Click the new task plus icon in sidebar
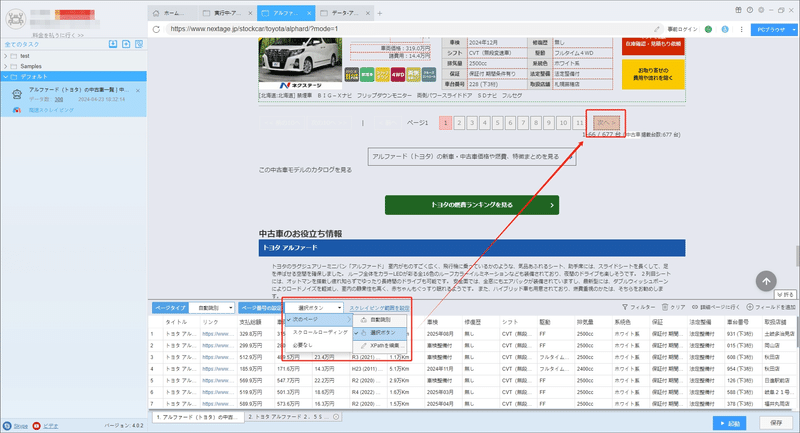This screenshot has width=800, height=433. 126,44
